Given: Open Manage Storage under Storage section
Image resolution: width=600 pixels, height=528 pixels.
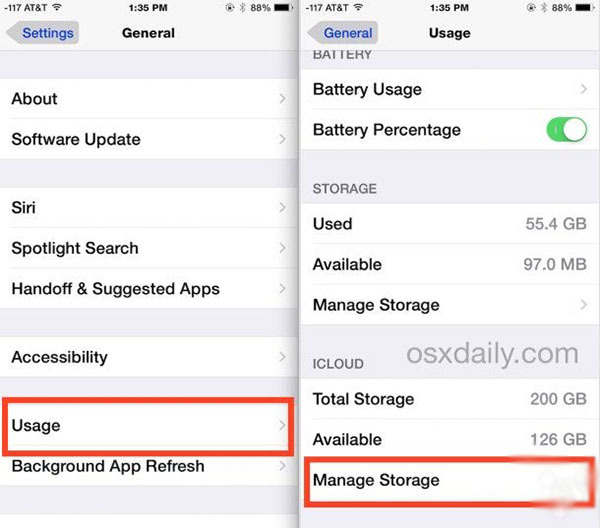Looking at the screenshot, I should click(450, 305).
